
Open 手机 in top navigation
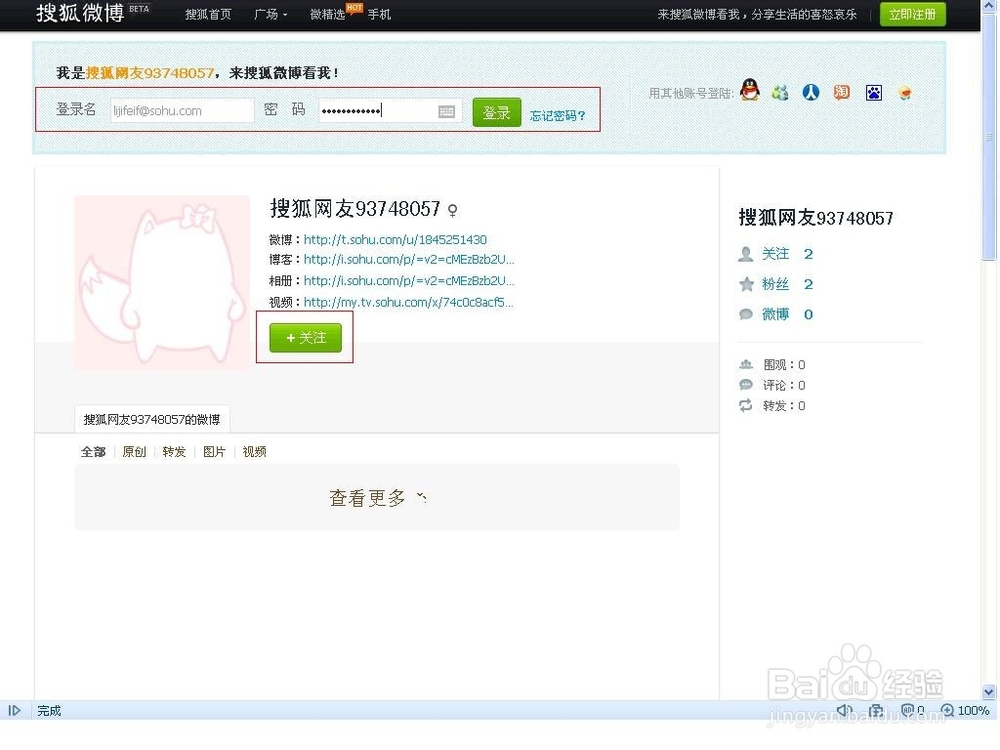point(379,14)
